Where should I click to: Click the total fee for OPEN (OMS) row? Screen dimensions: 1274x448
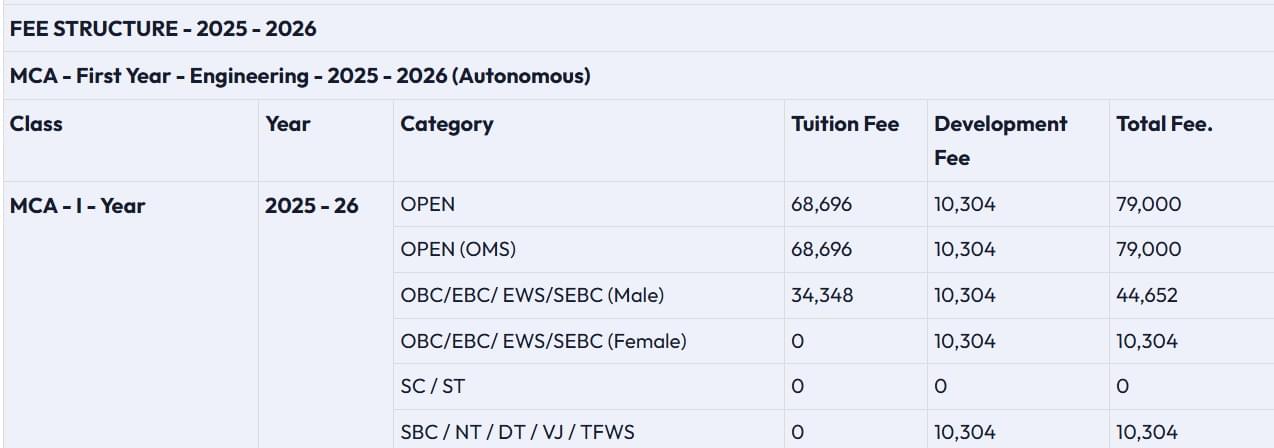point(1148,250)
